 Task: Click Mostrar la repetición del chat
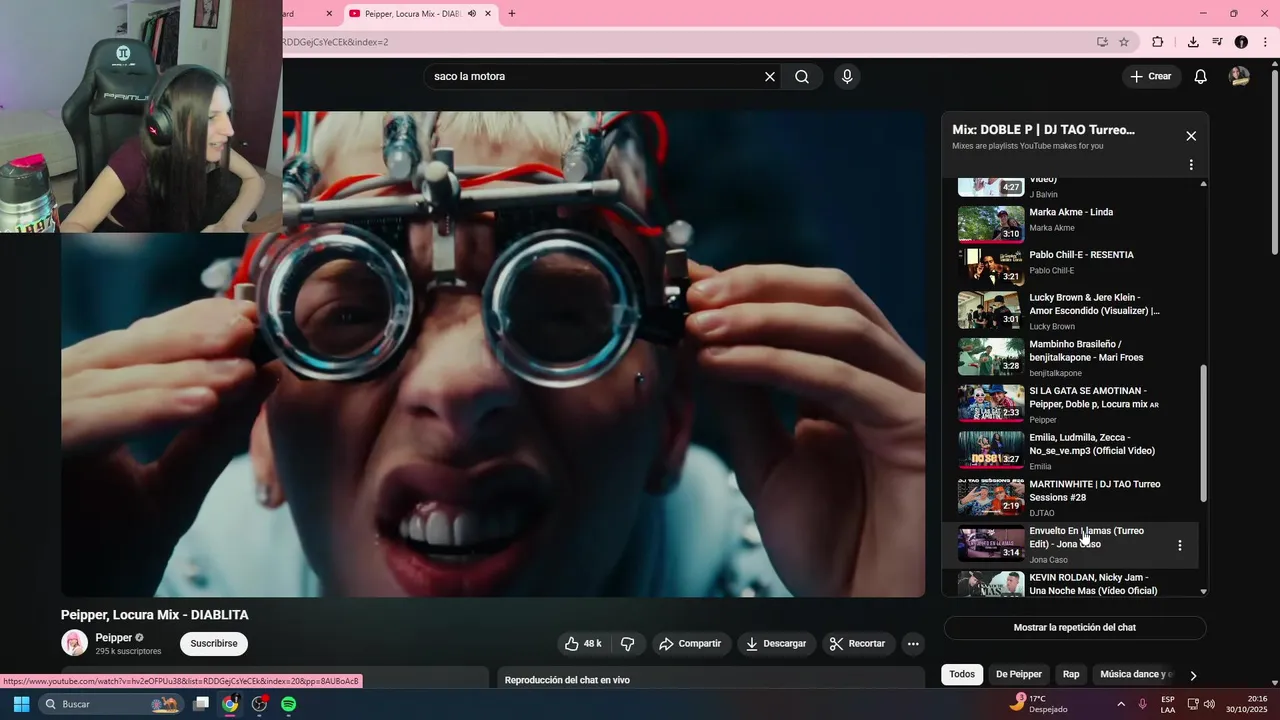tap(1075, 628)
